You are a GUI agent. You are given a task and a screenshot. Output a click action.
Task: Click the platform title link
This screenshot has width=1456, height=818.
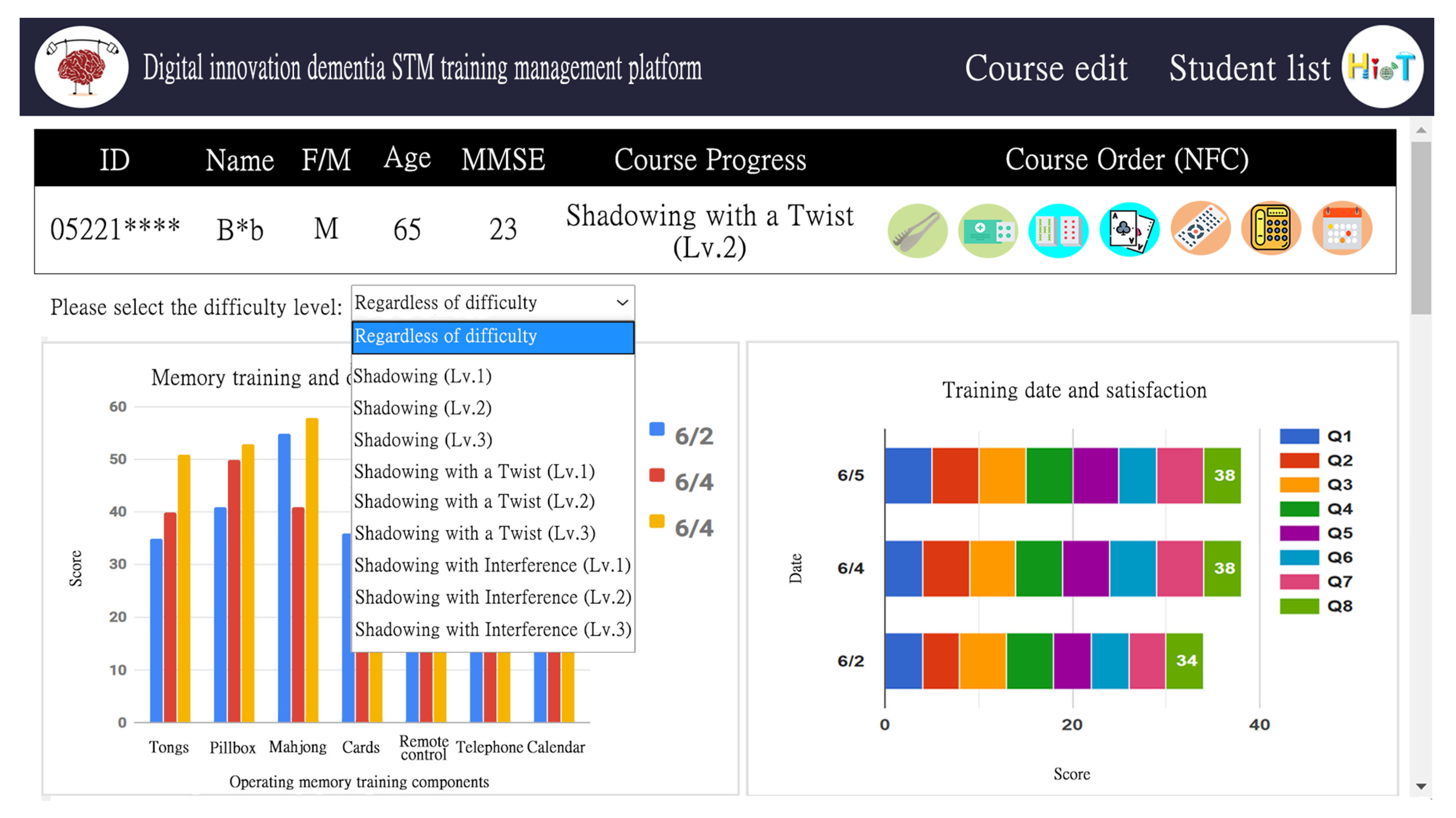click(x=422, y=68)
